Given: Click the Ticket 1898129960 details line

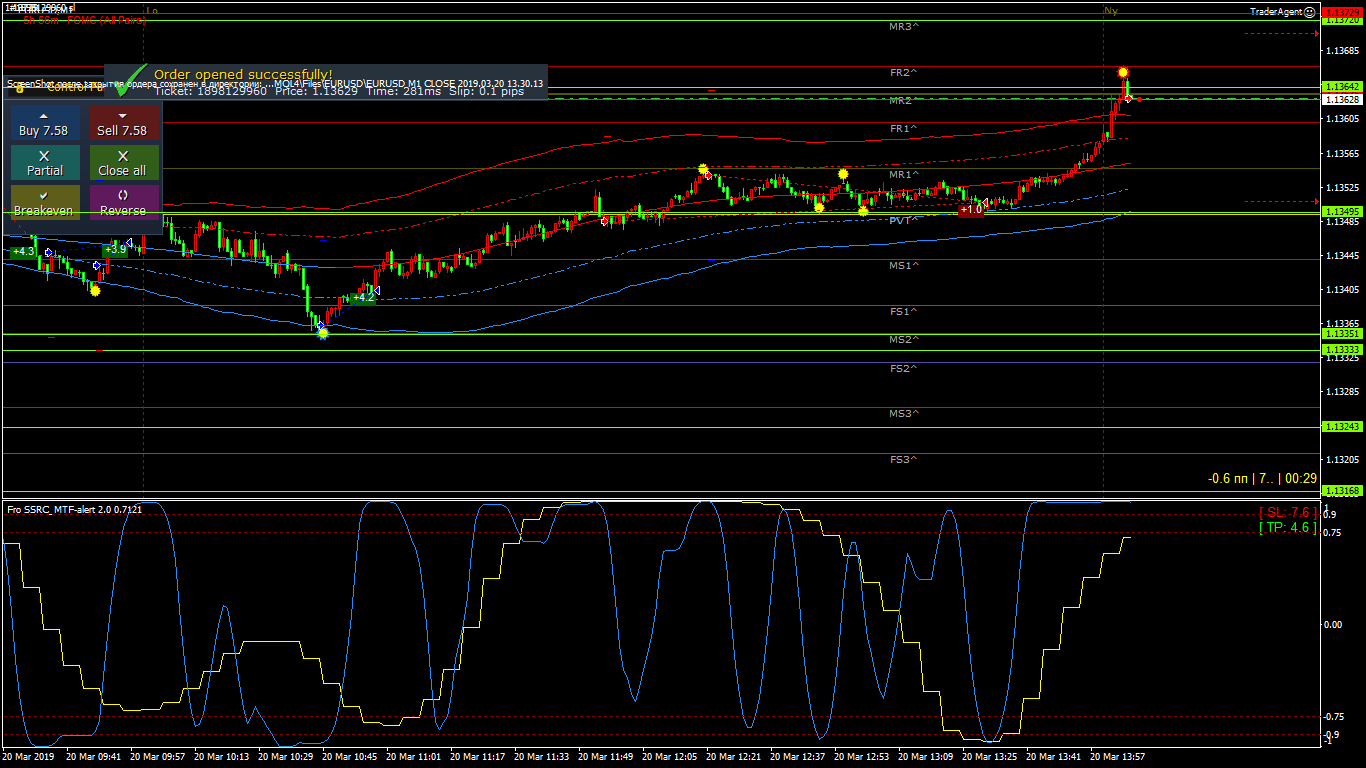Looking at the screenshot, I should coord(339,91).
